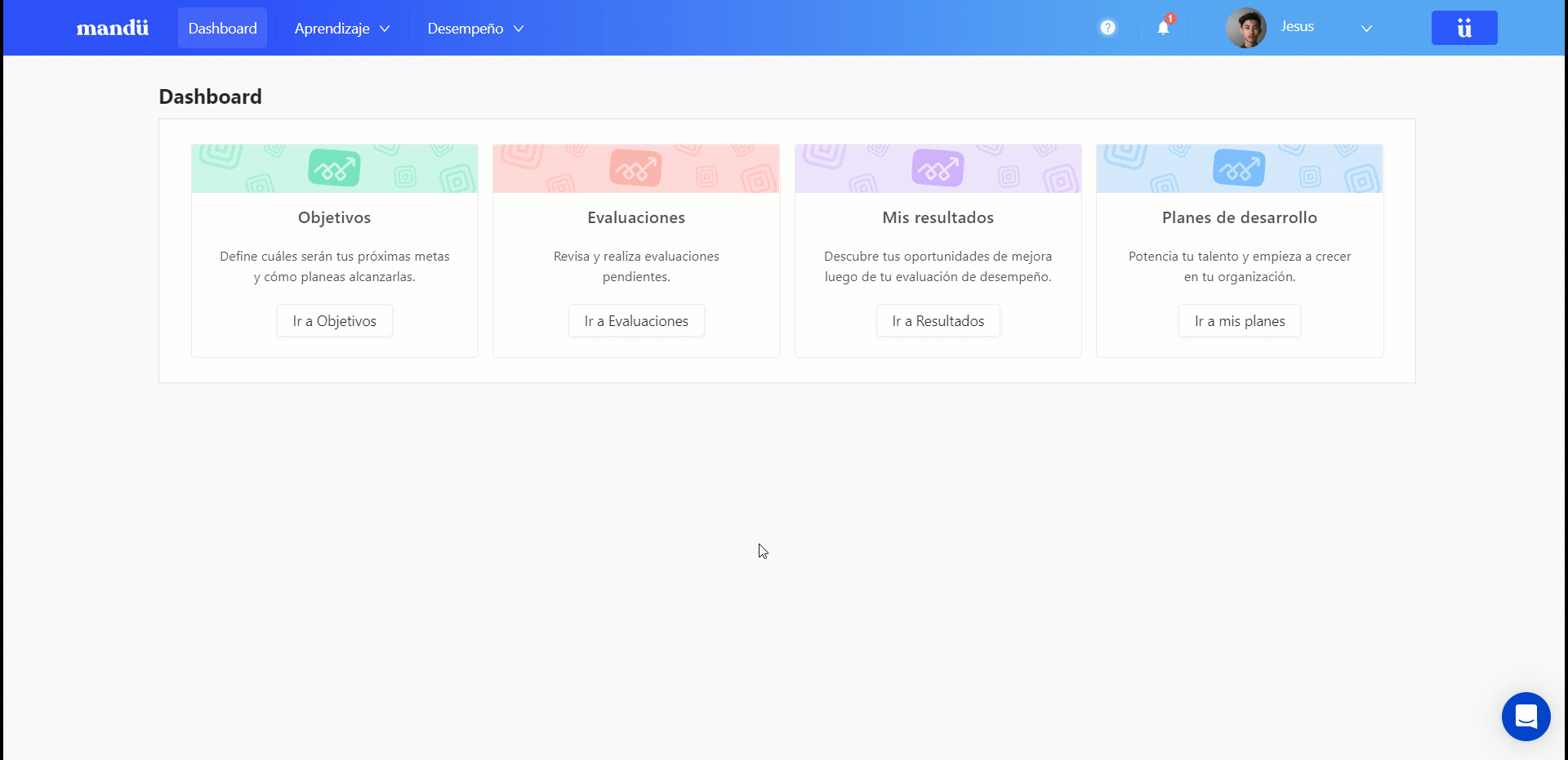
Task: Click the red Evaluaciones card icon
Action: (x=636, y=168)
